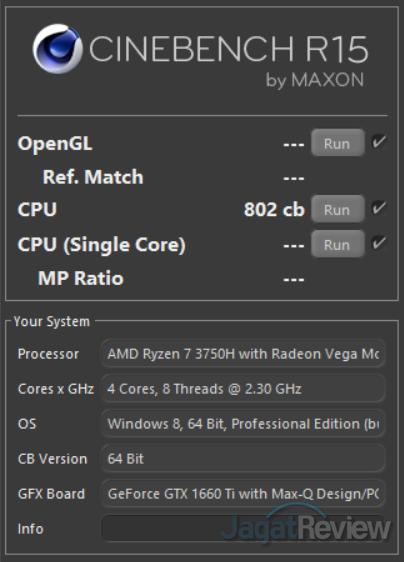Click the Ref. Match result value
This screenshot has height=562, width=404.
point(294,178)
